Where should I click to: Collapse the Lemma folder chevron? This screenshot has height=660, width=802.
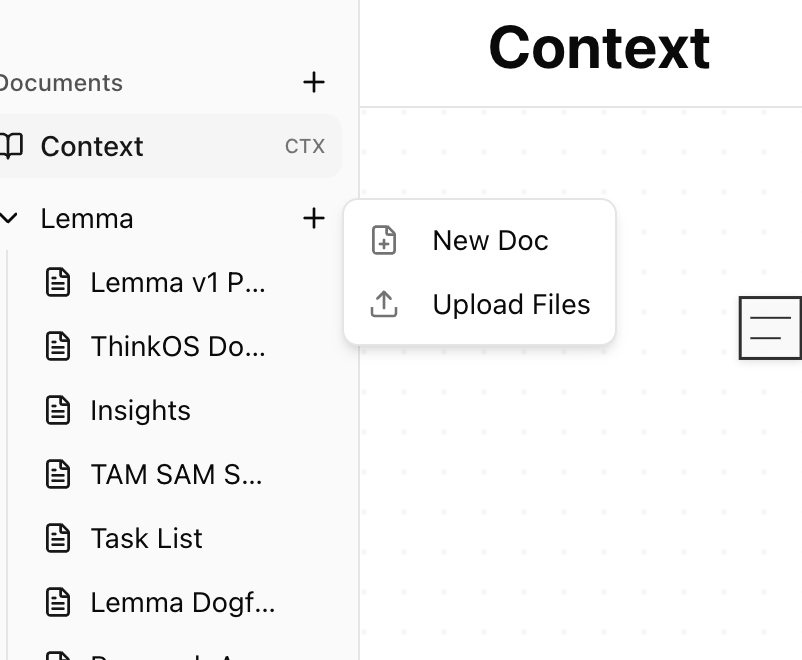click(10, 218)
